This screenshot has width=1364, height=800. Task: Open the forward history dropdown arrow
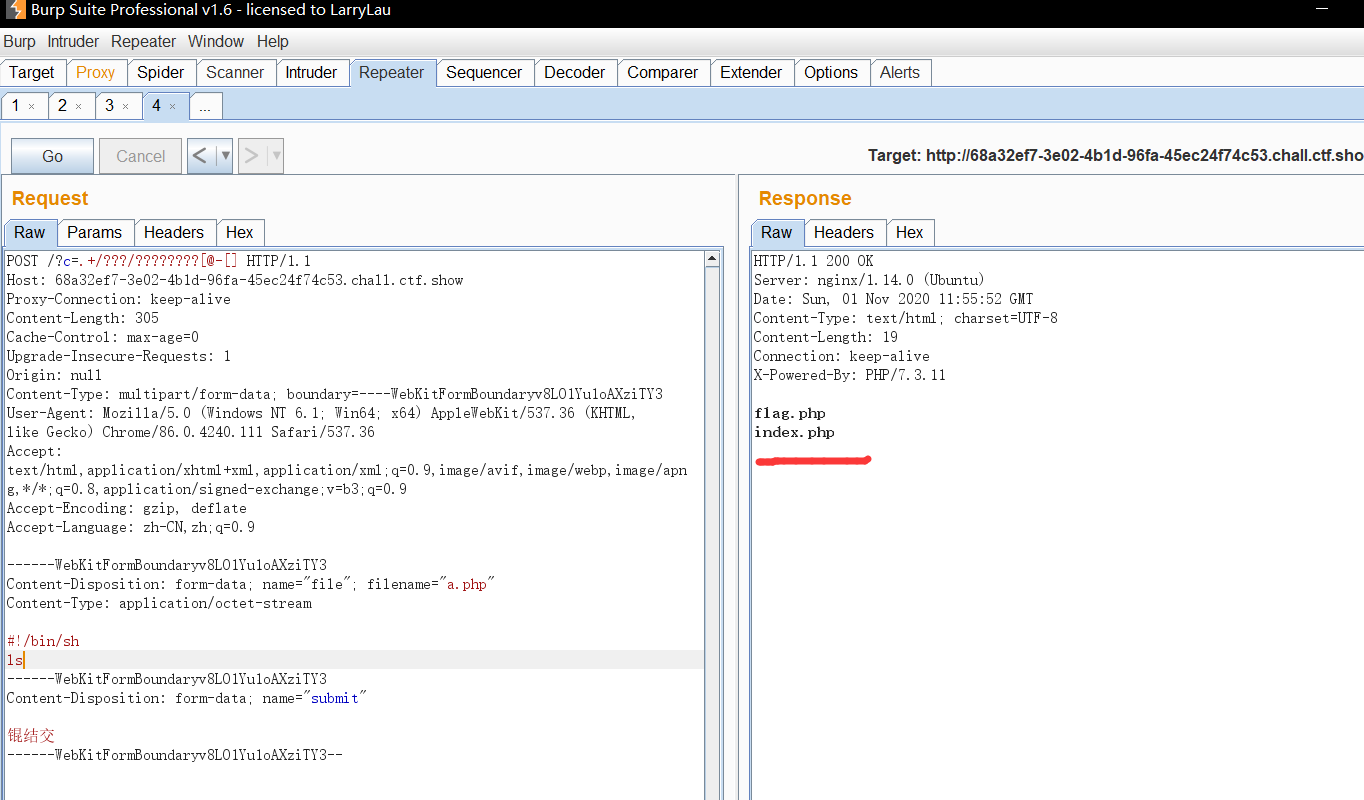(x=276, y=156)
